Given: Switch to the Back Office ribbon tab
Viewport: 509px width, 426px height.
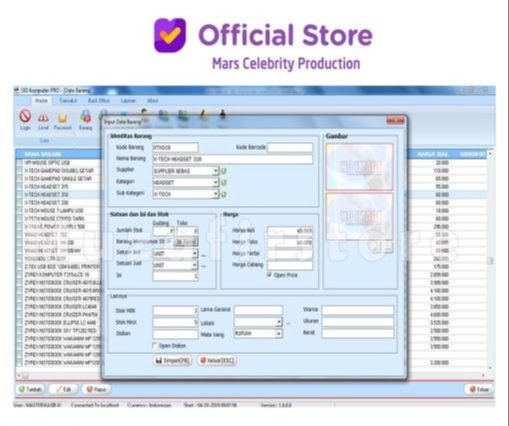Looking at the screenshot, I should (99, 101).
